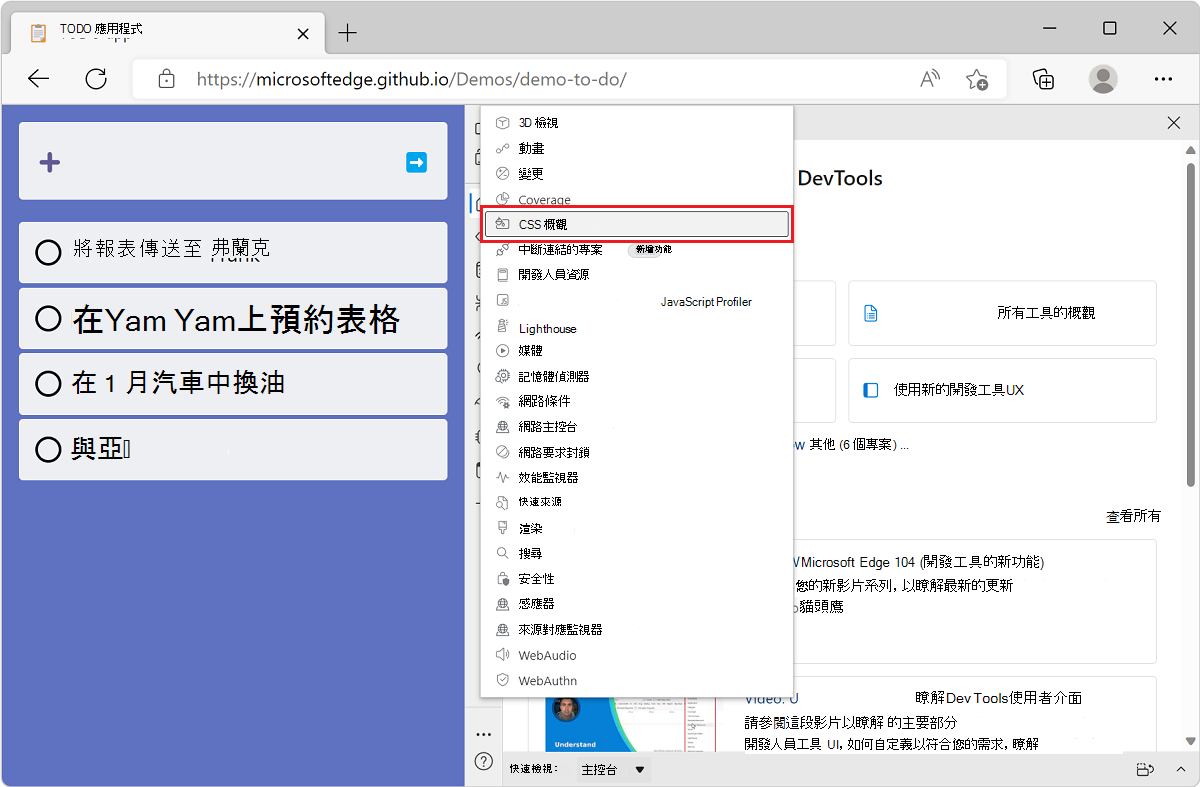
Task: Open the DevTools more options menu
Action: (484, 733)
